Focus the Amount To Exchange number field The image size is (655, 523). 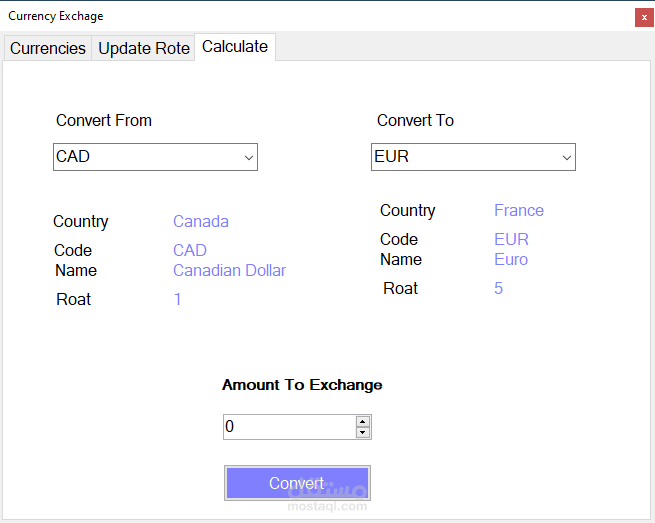(x=288, y=427)
